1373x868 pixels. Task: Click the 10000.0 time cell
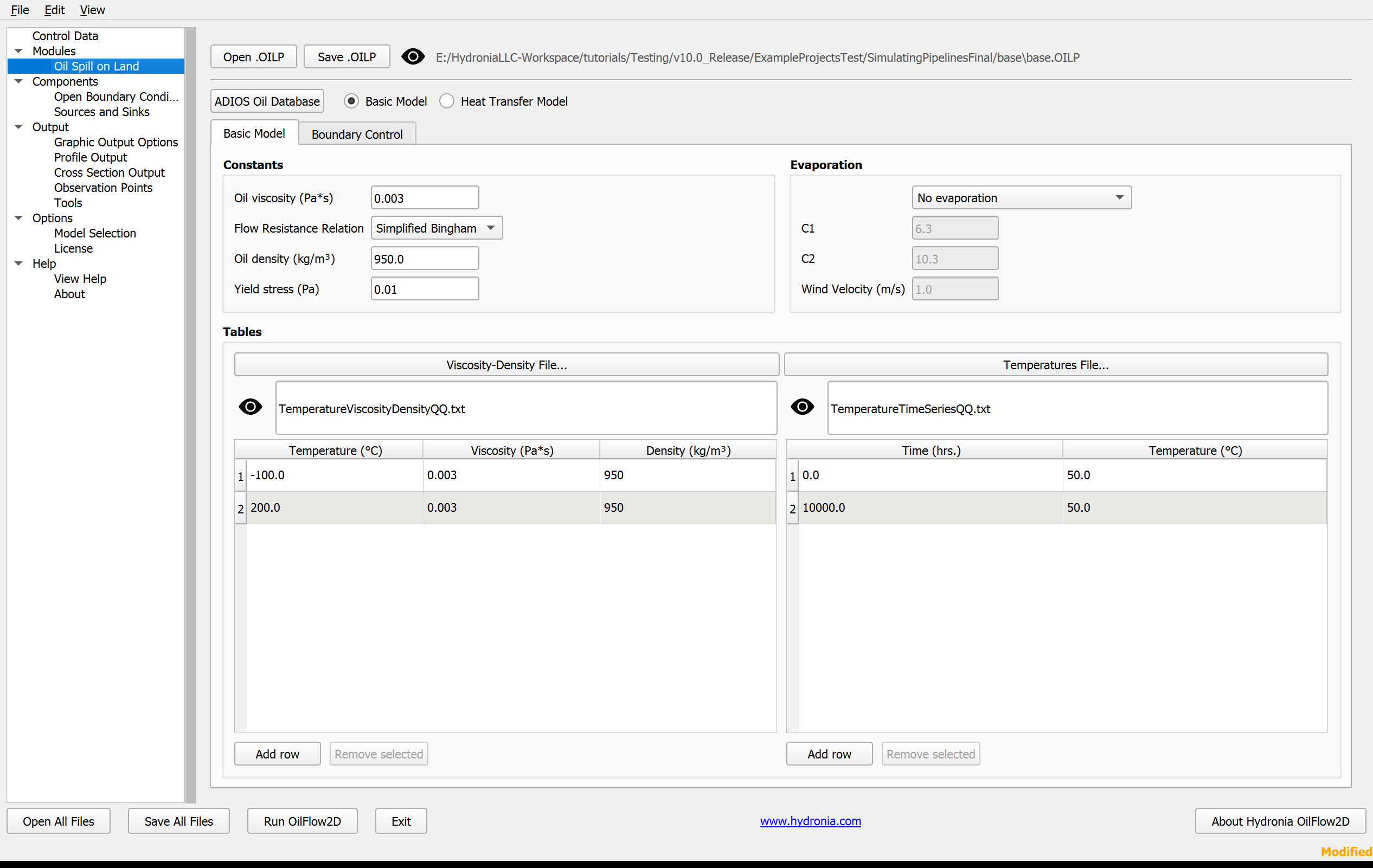click(931, 508)
